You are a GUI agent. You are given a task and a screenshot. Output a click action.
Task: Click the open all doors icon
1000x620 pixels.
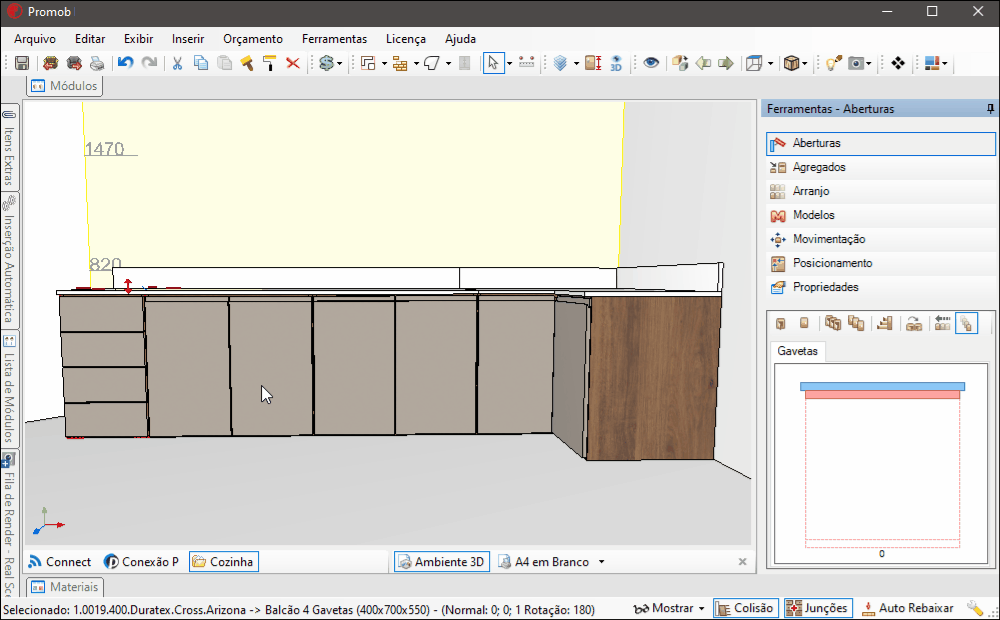click(x=833, y=323)
